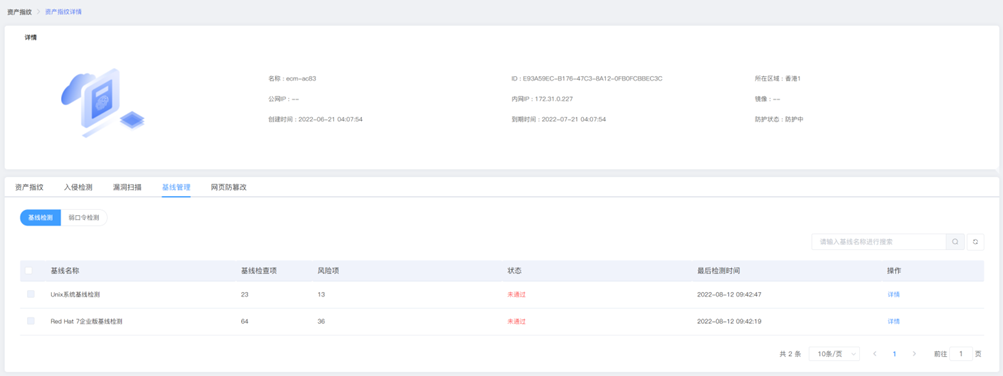Click the 镜像 field text
The width and height of the screenshot is (1003, 376).
768,99
